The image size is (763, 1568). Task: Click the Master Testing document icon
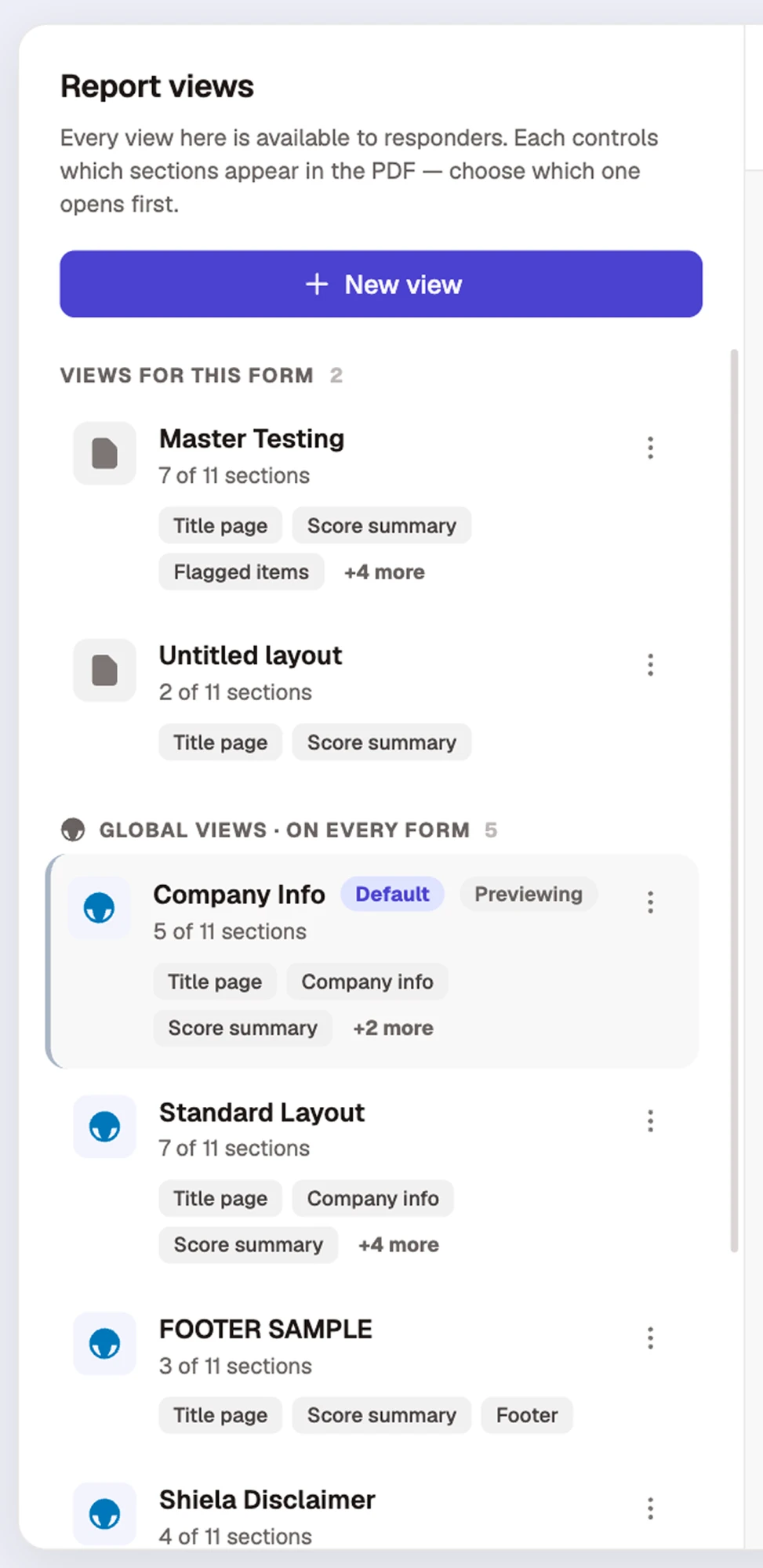(x=105, y=454)
